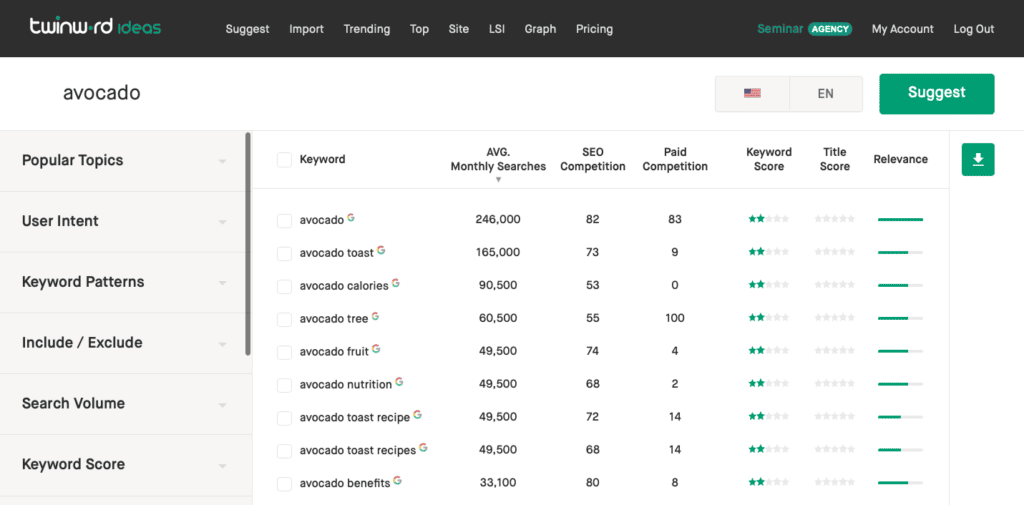1024x505 pixels.
Task: Expand the Keyword Patterns filter
Action: (124, 282)
